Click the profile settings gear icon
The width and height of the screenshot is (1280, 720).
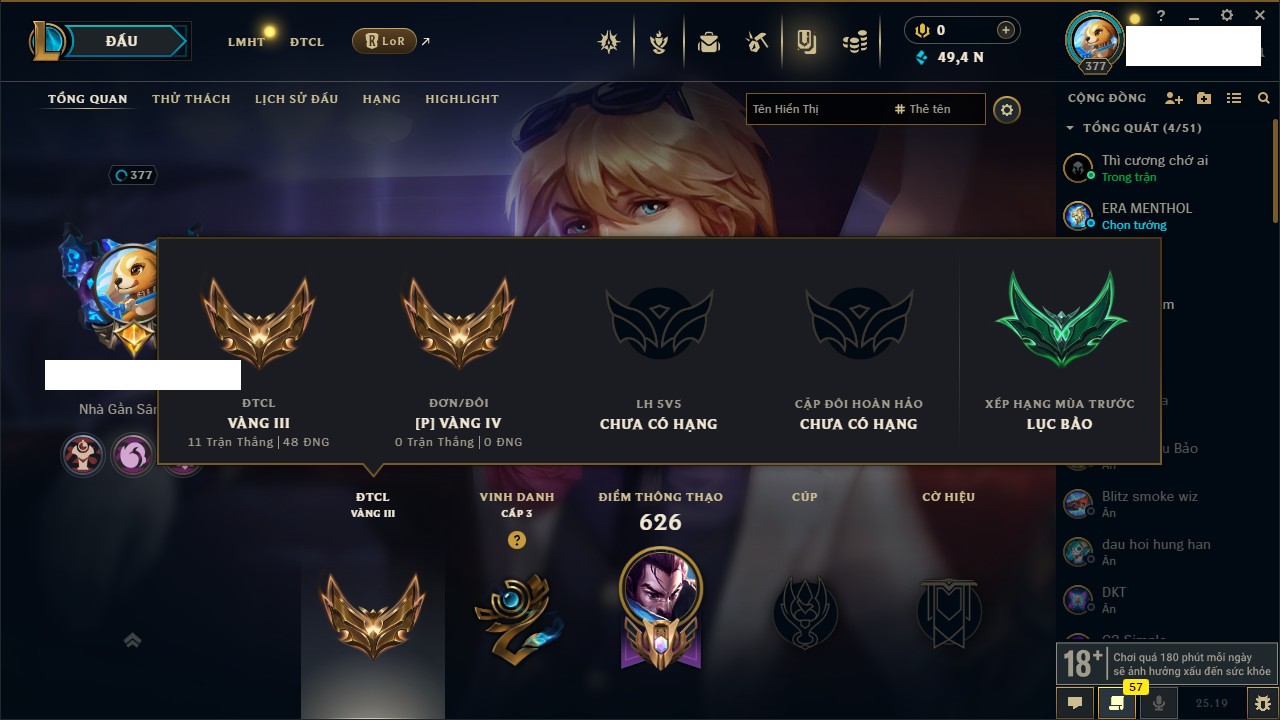point(1007,109)
